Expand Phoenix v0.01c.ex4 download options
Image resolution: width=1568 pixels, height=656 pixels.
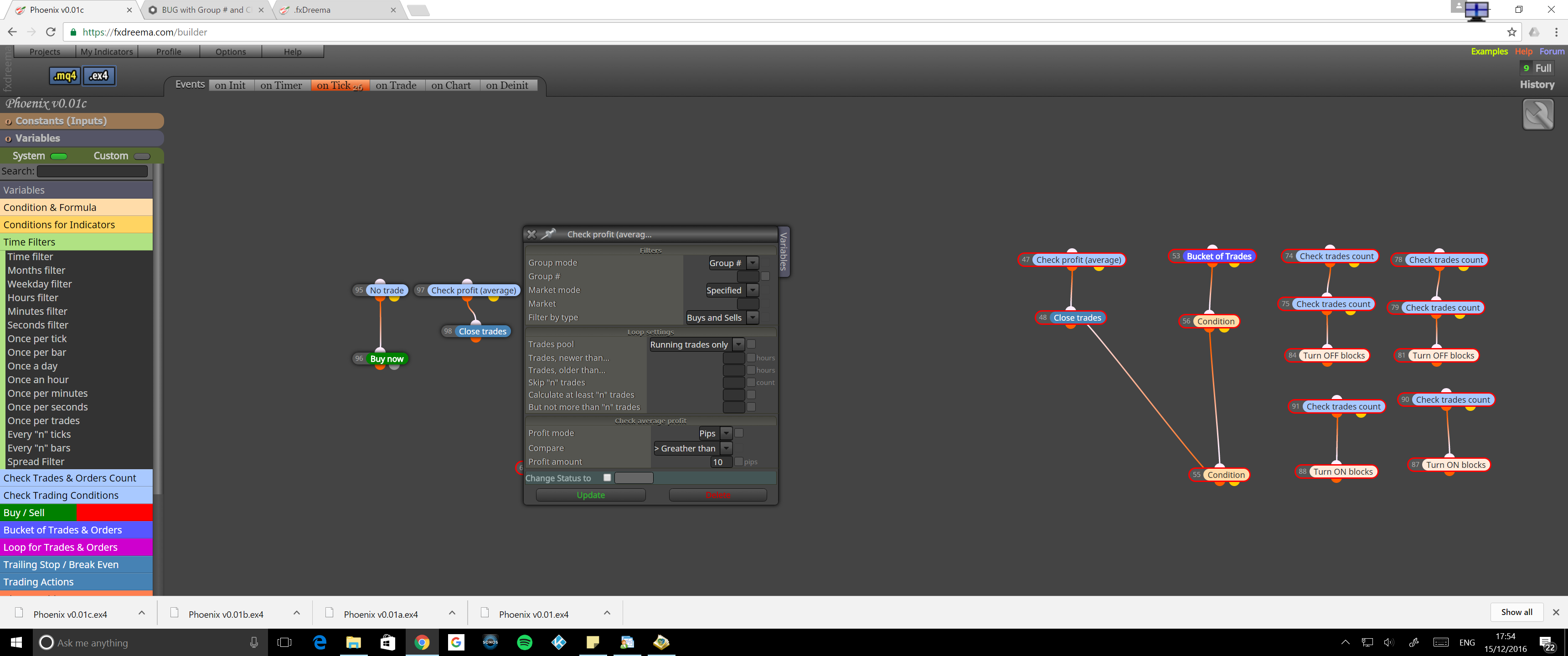141,613
